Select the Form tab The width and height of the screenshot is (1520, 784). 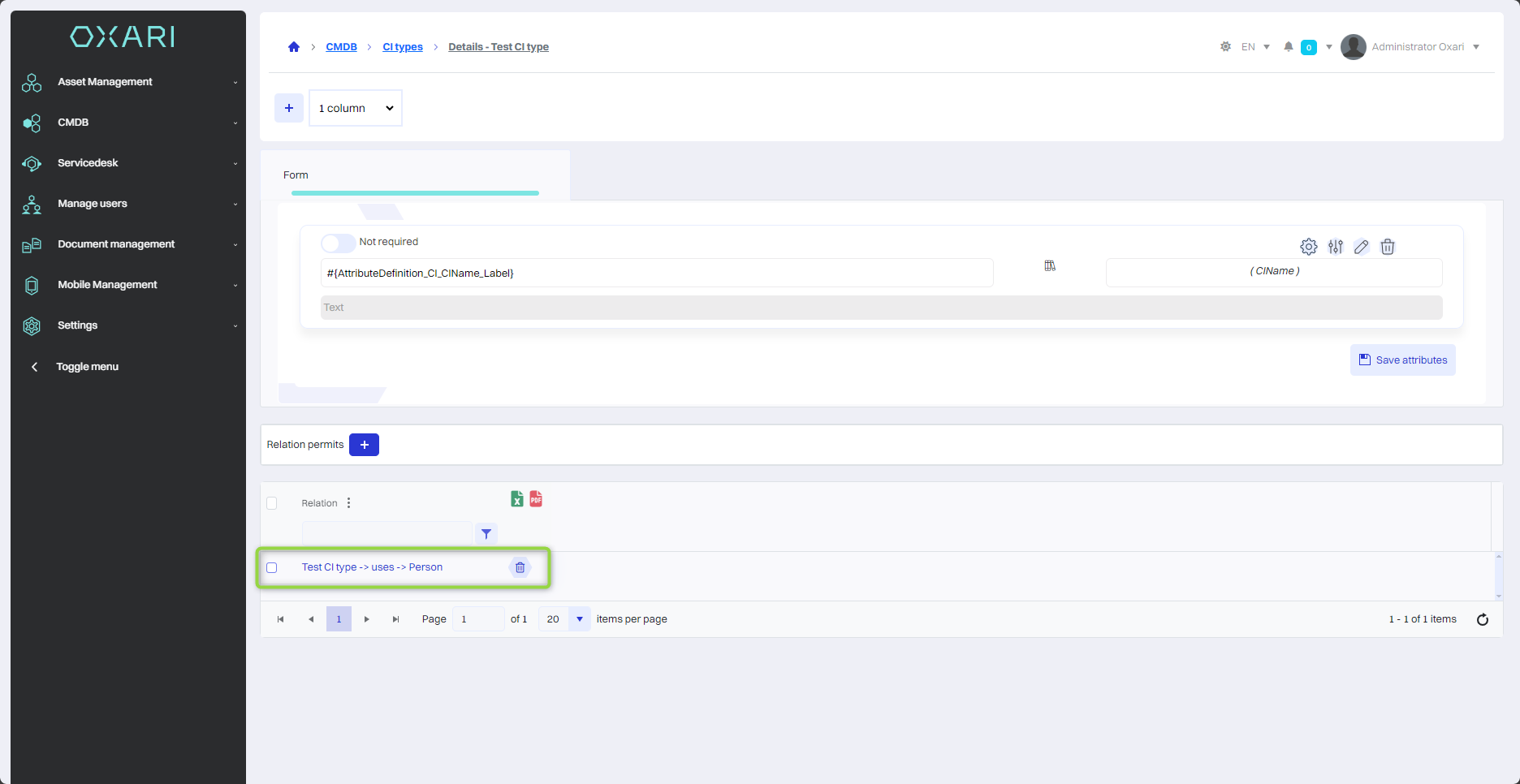pos(296,175)
